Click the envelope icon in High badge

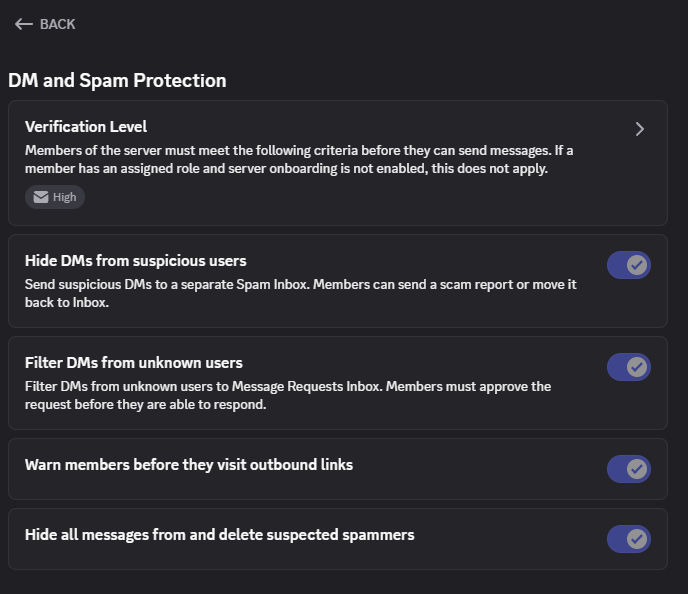point(41,197)
